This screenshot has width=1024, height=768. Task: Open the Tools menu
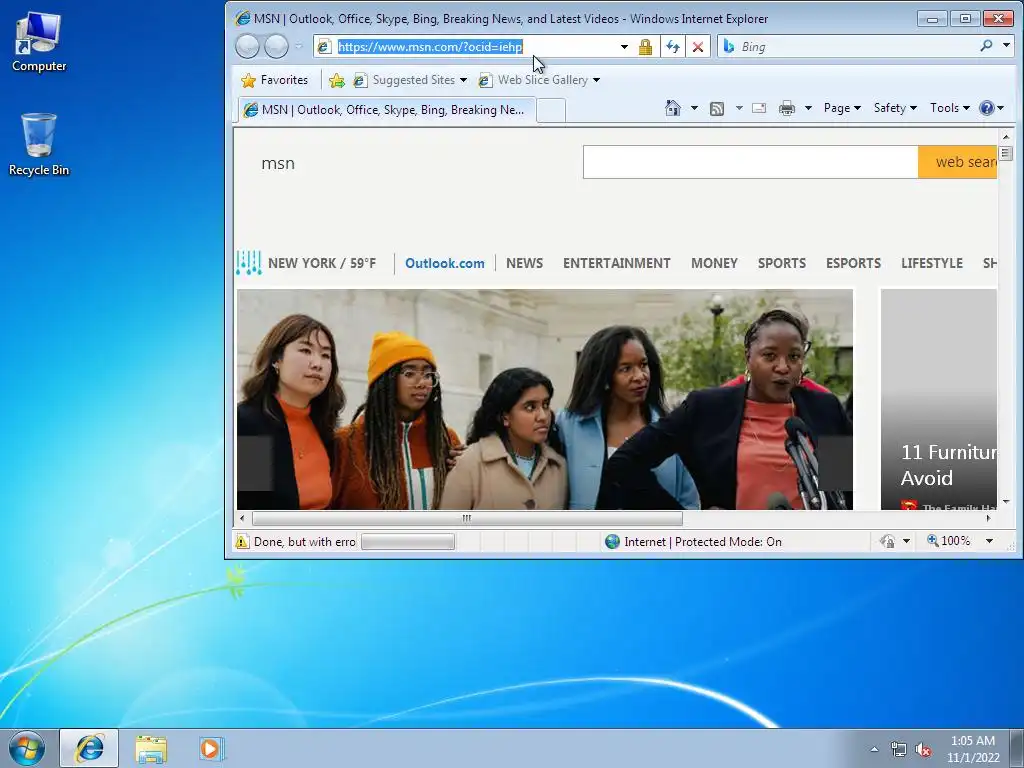tap(949, 108)
